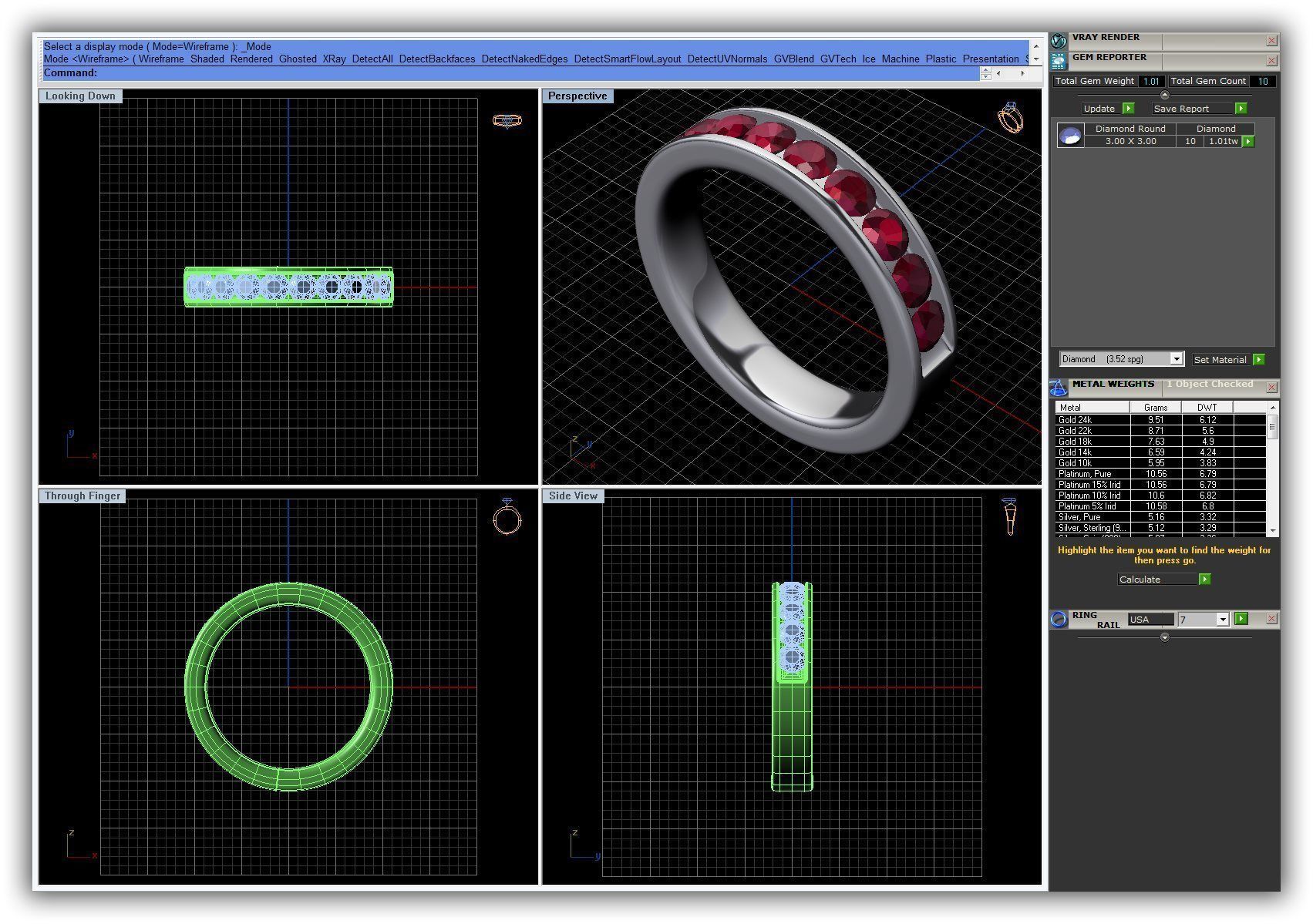Click the VRay Render panel icon
This screenshot has height=924, width=1313.
tap(1059, 40)
